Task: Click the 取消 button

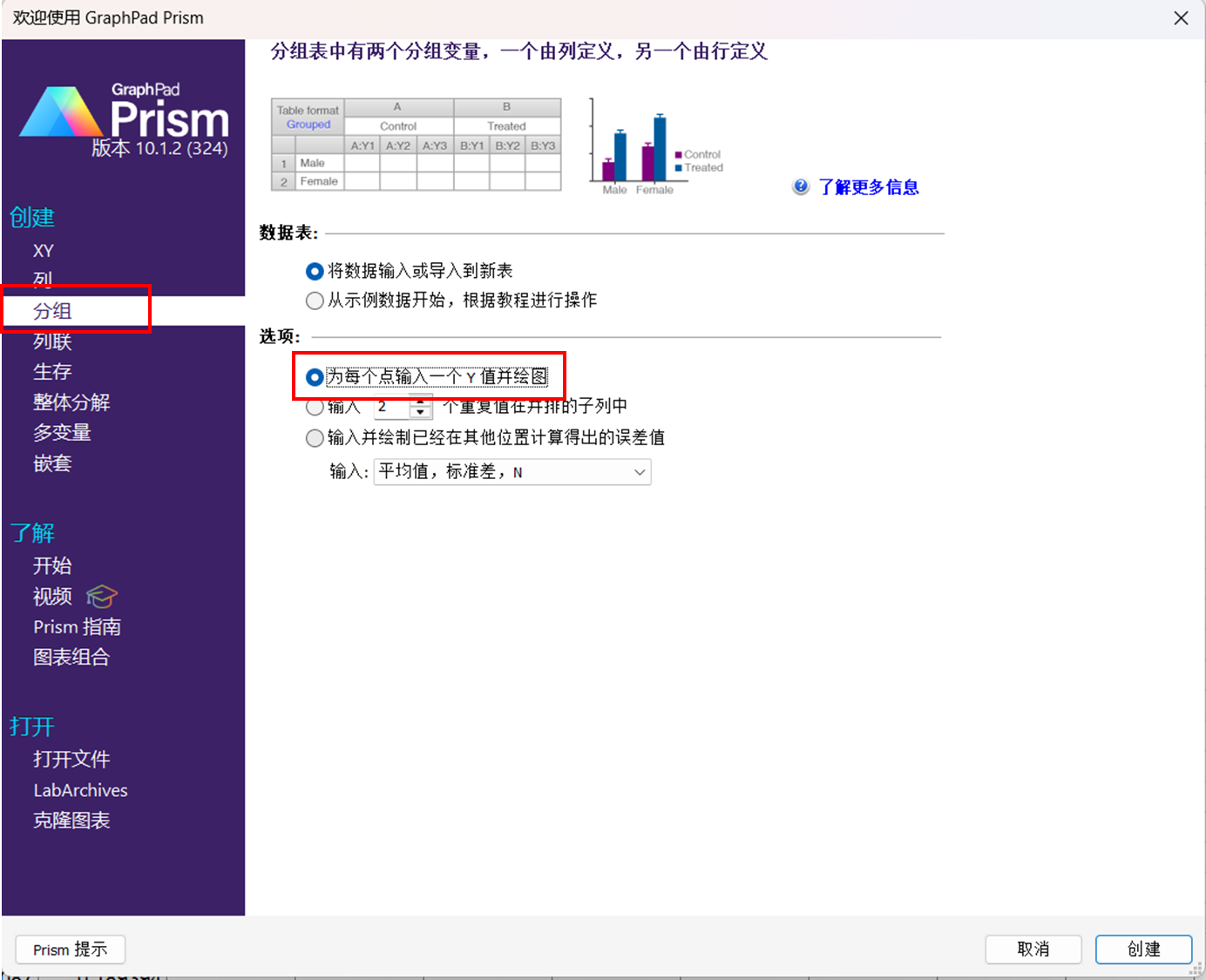Action: [x=1033, y=950]
